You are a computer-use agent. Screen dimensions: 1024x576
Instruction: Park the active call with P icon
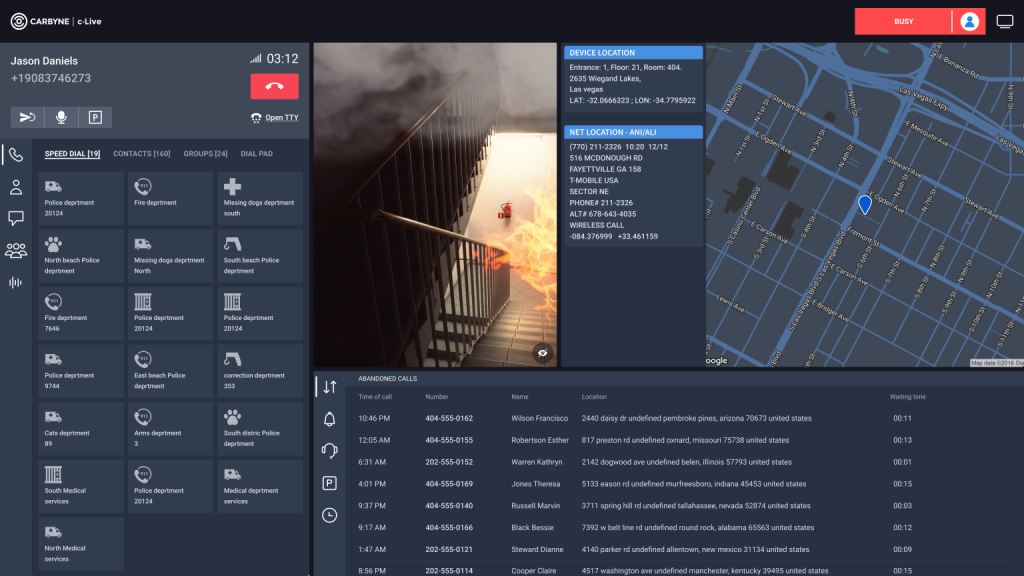click(x=95, y=118)
